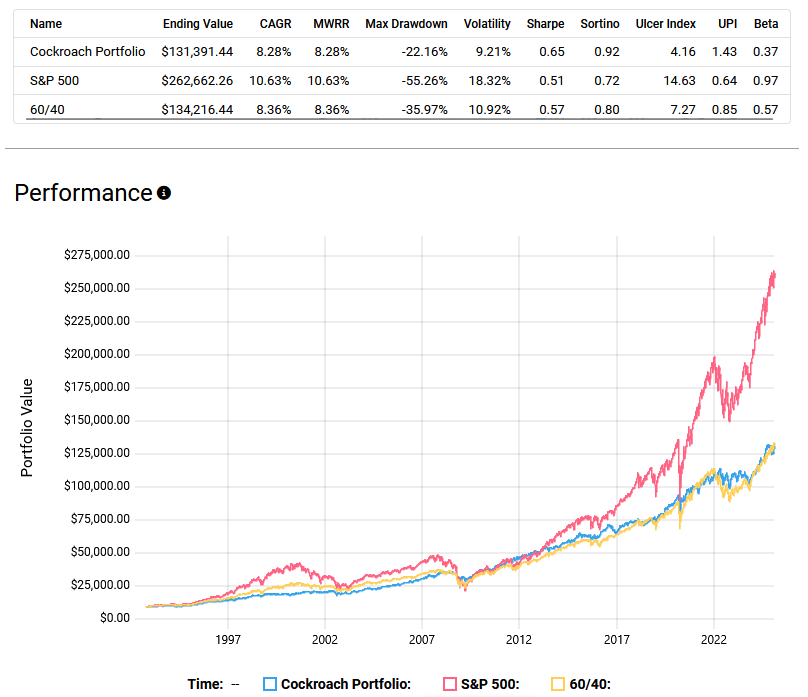Screen dimensions: 808x697
Task: Click Sortino value 0.72
Action: click(607, 81)
